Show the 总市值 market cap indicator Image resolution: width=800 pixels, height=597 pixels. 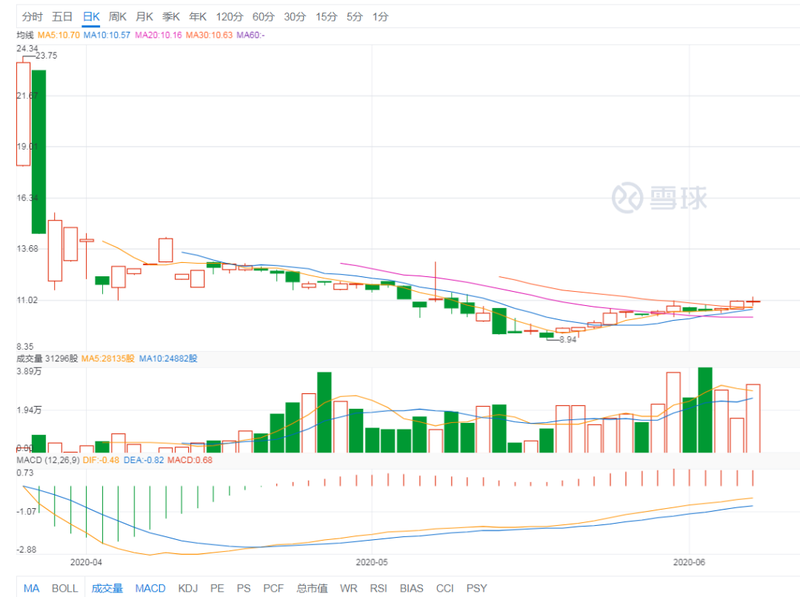pyautogui.click(x=312, y=588)
